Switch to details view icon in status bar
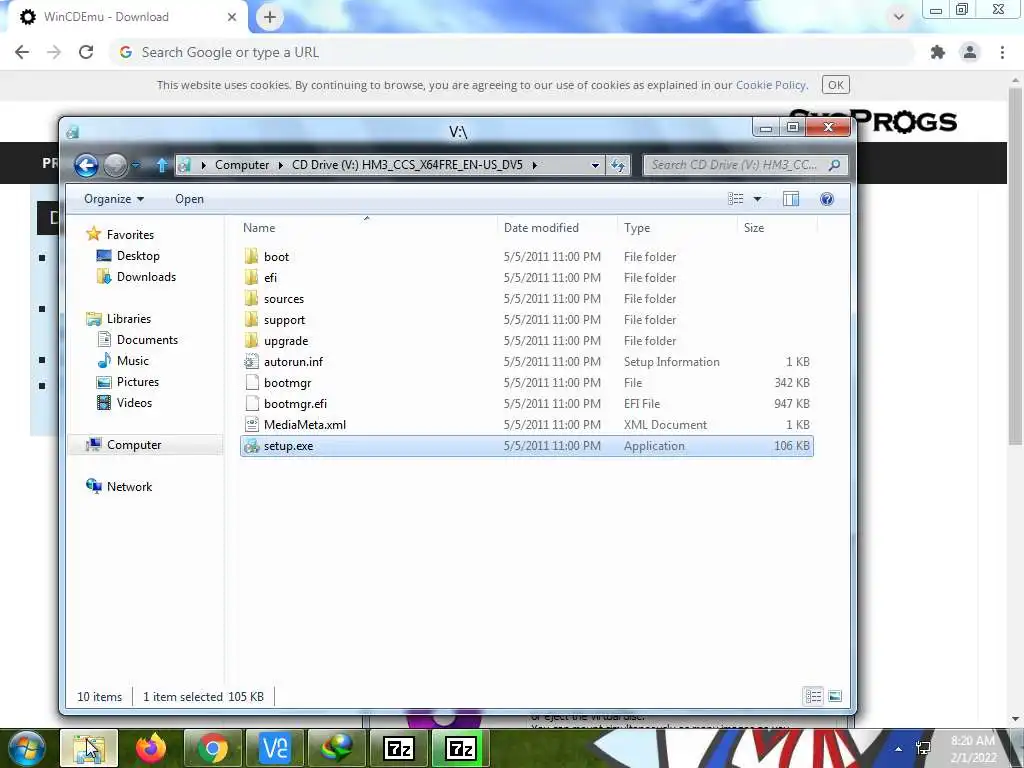This screenshot has width=1024, height=768. (814, 696)
